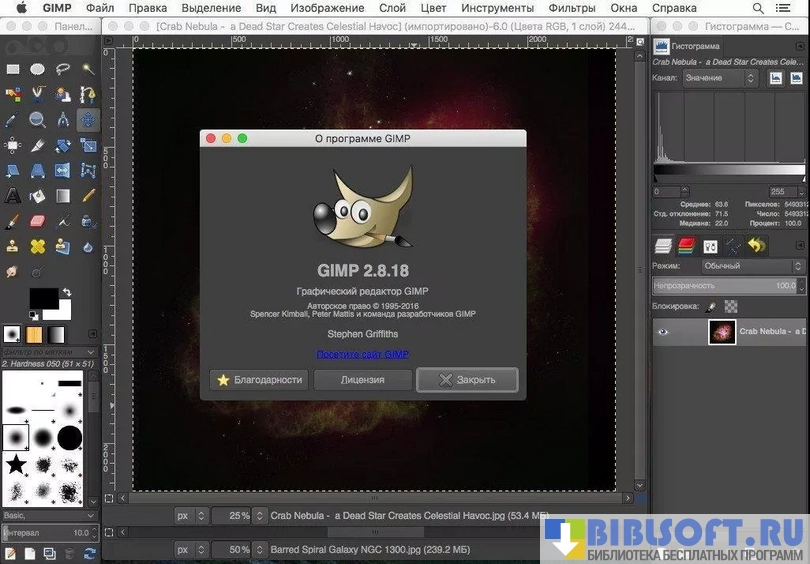This screenshot has width=810, height=564.
Task: Select the Fuzzy Select magic wand tool
Action: [88, 69]
